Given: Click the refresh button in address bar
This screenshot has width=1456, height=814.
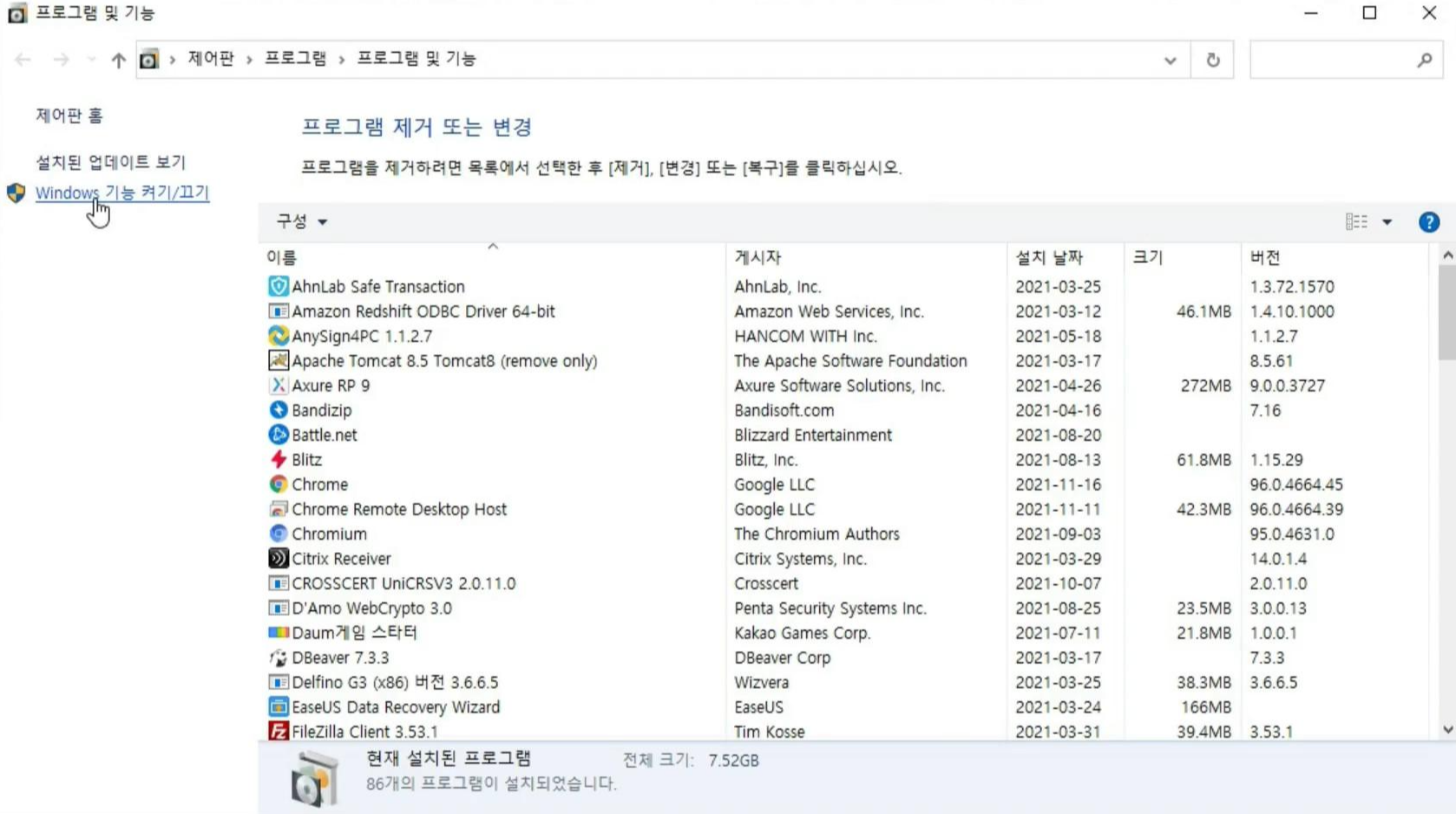Looking at the screenshot, I should tap(1213, 59).
